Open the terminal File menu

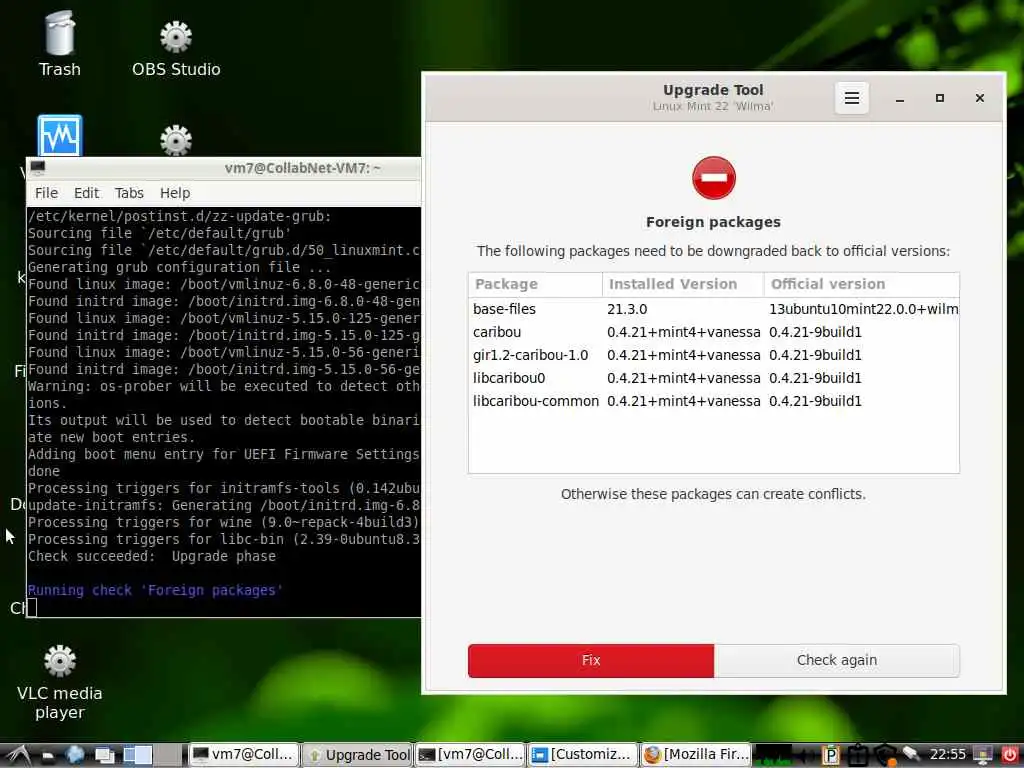[x=46, y=193]
